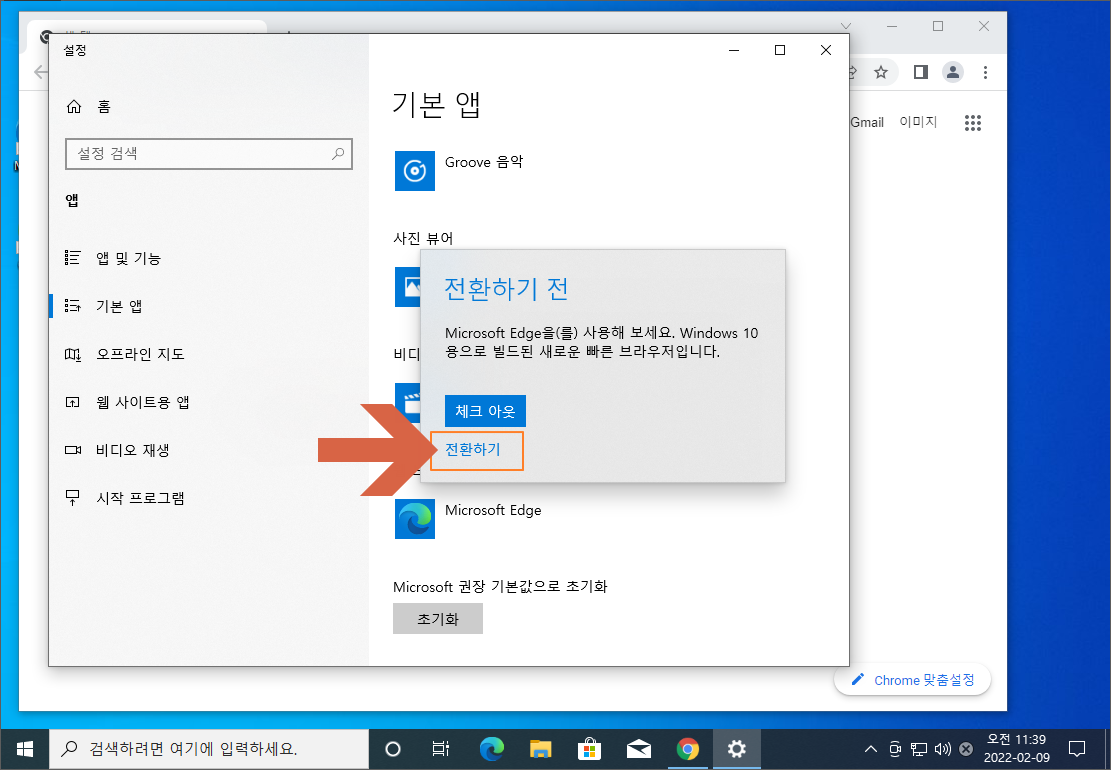This screenshot has width=1111, height=770.
Task: Click the Groove 음악 label
Action: [x=484, y=162]
